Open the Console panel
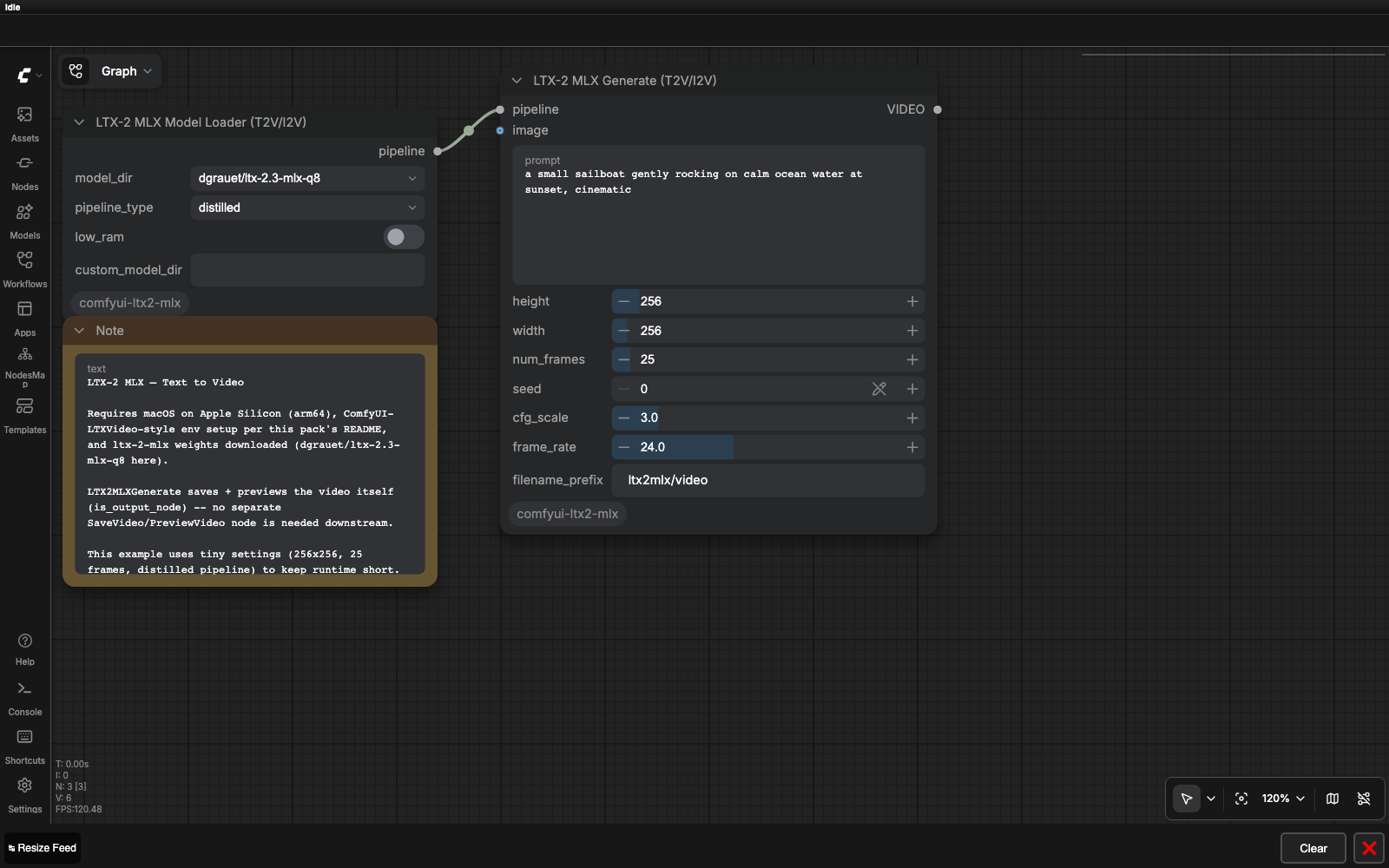1389x868 pixels. pyautogui.click(x=25, y=698)
